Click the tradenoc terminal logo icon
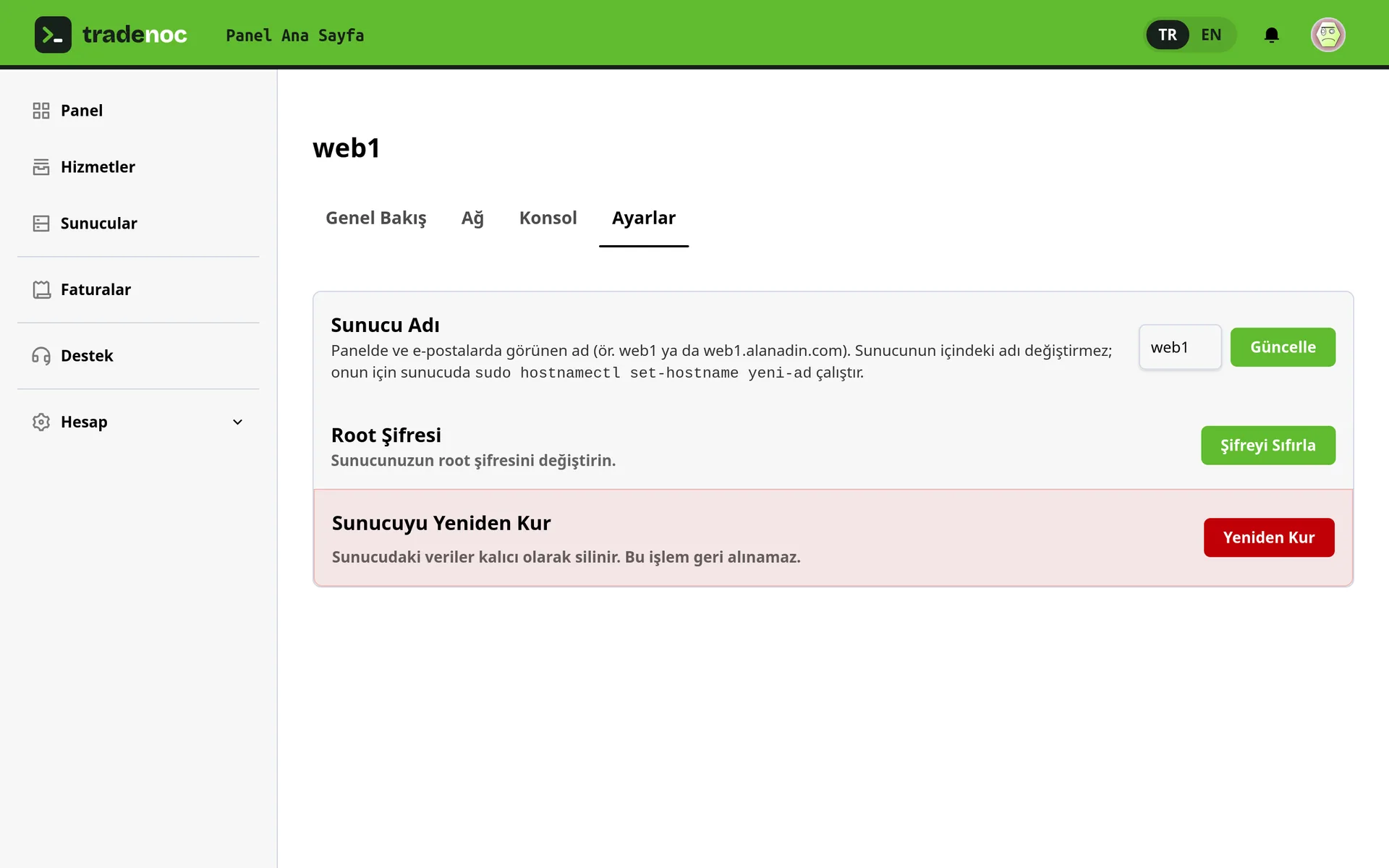The image size is (1389, 868). pos(53,35)
